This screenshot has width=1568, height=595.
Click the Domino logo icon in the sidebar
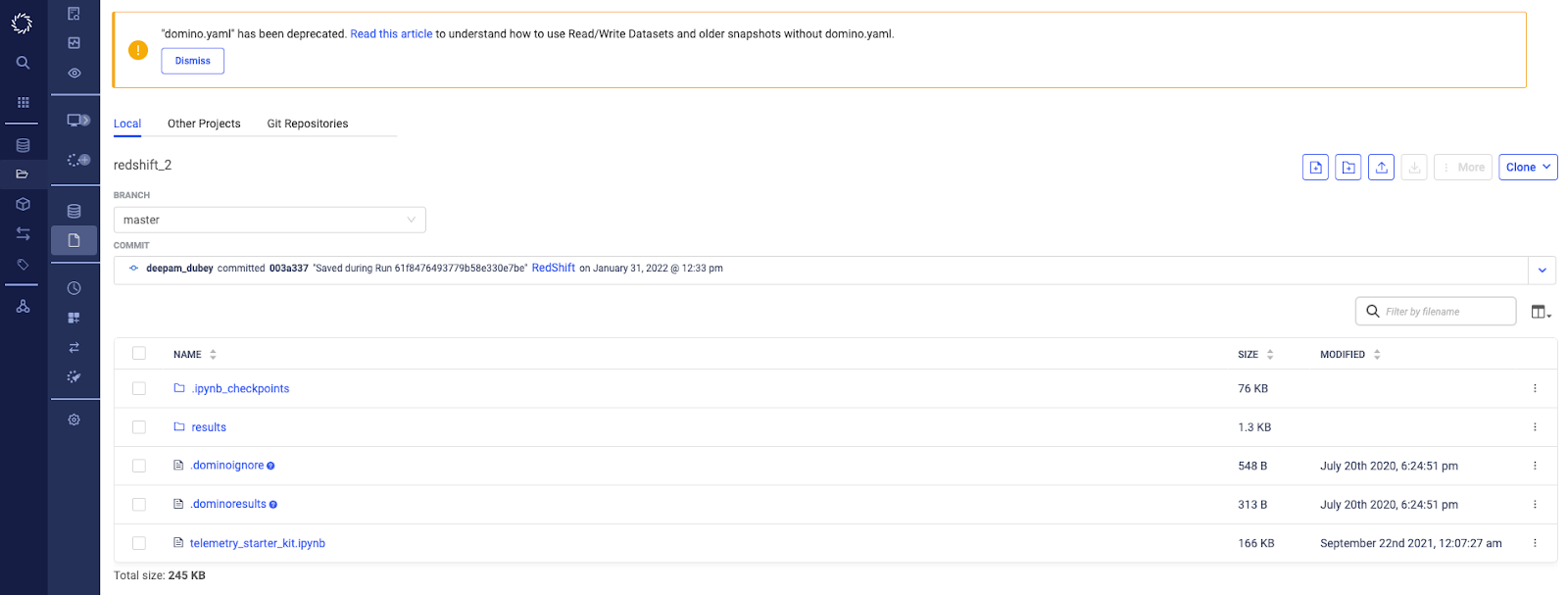pyautogui.click(x=22, y=23)
